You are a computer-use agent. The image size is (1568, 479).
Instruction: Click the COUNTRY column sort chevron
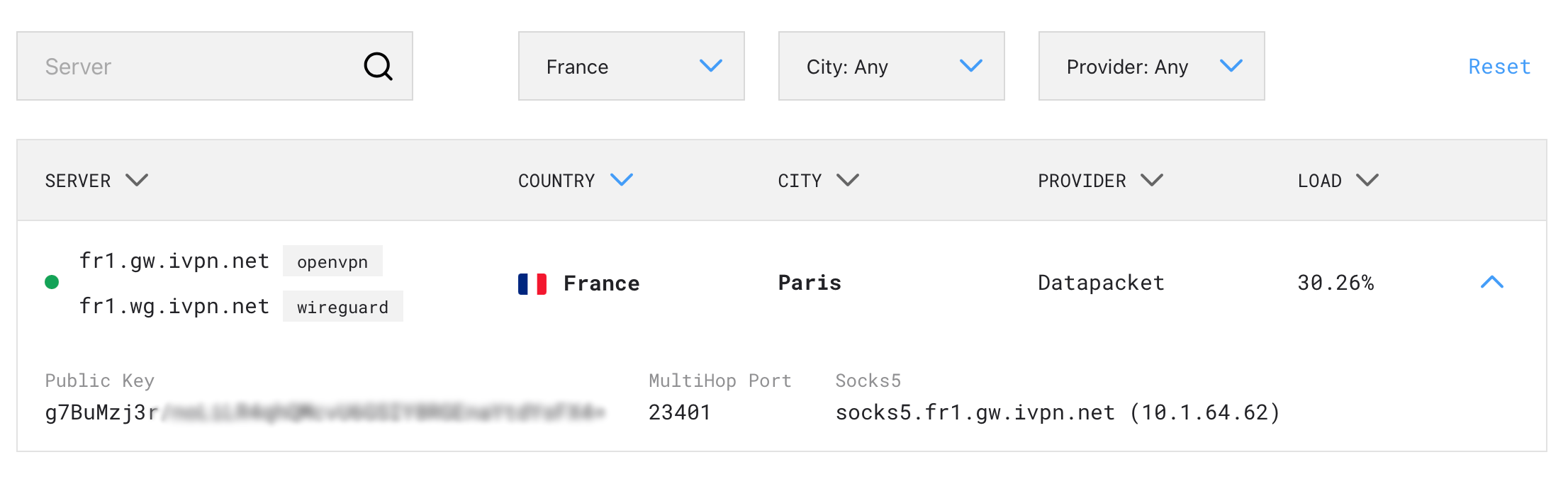click(622, 180)
